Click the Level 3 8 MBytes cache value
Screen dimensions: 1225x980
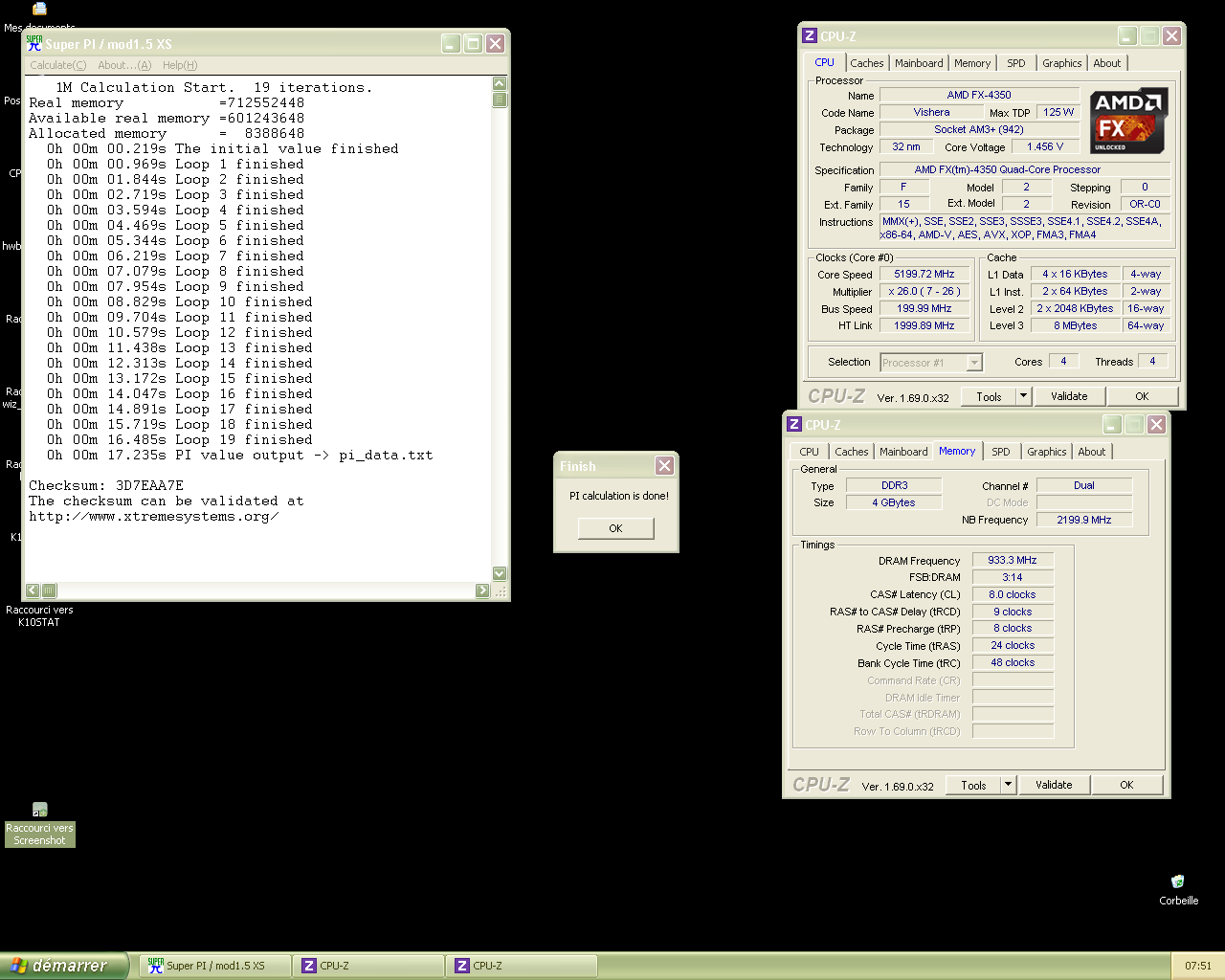pos(1076,325)
